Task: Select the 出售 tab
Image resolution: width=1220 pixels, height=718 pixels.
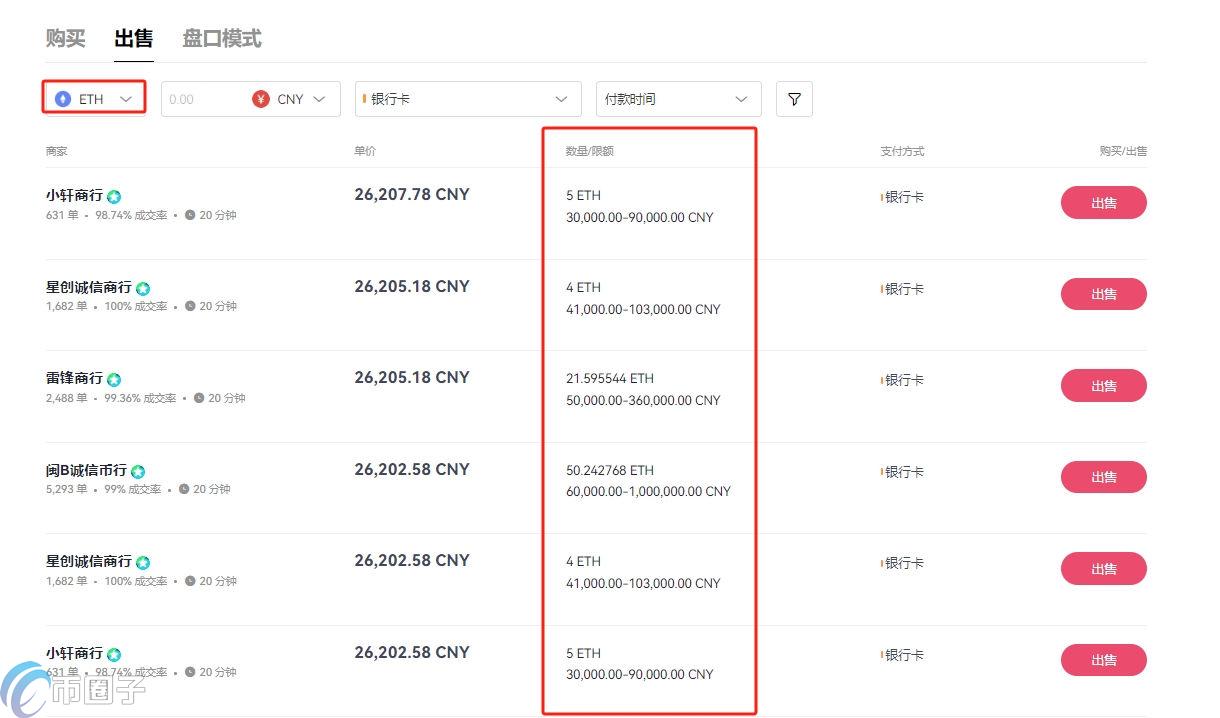Action: pyautogui.click(x=133, y=39)
